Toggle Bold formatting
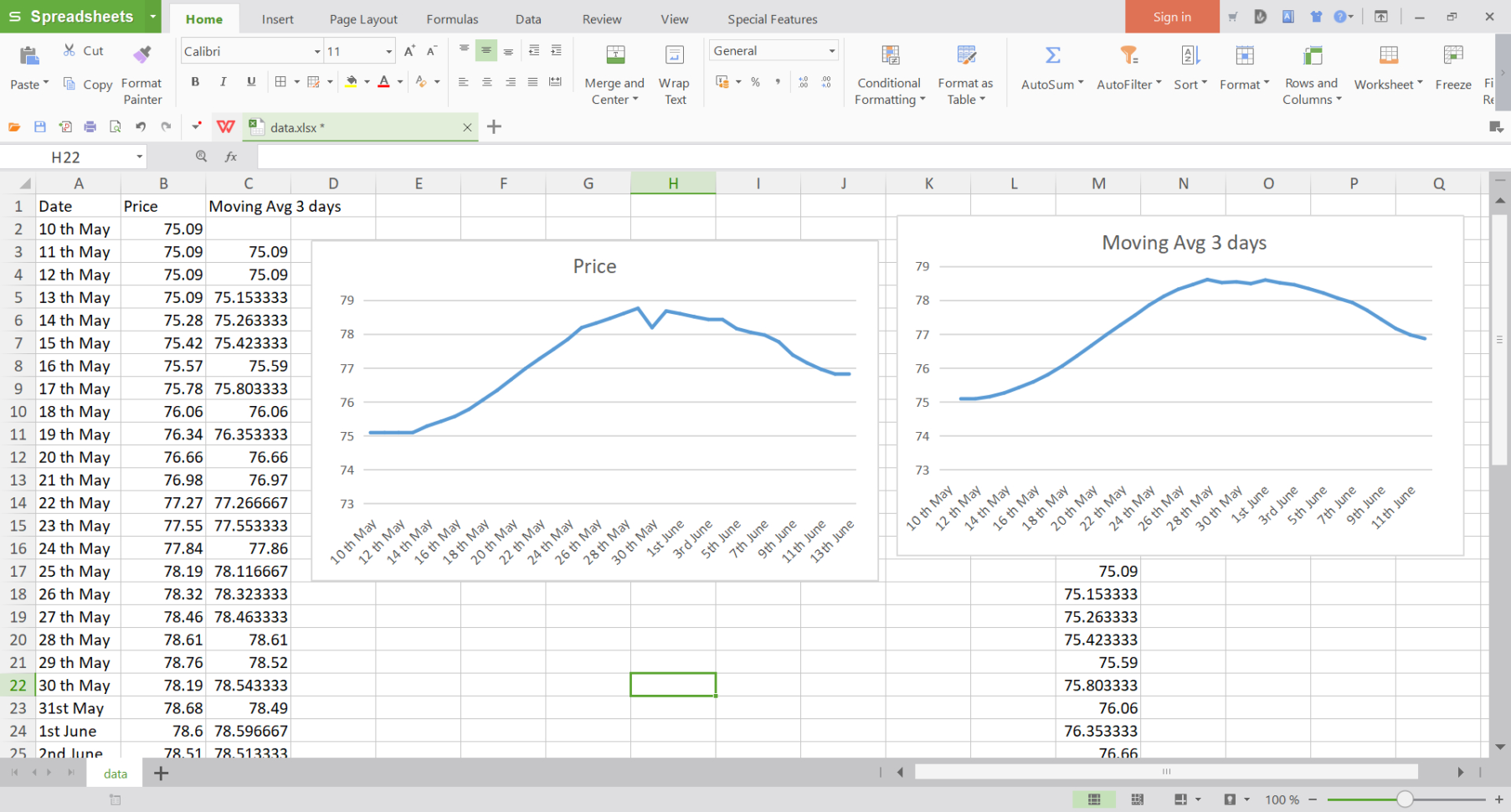Screen dimensions: 1511x812 point(195,82)
